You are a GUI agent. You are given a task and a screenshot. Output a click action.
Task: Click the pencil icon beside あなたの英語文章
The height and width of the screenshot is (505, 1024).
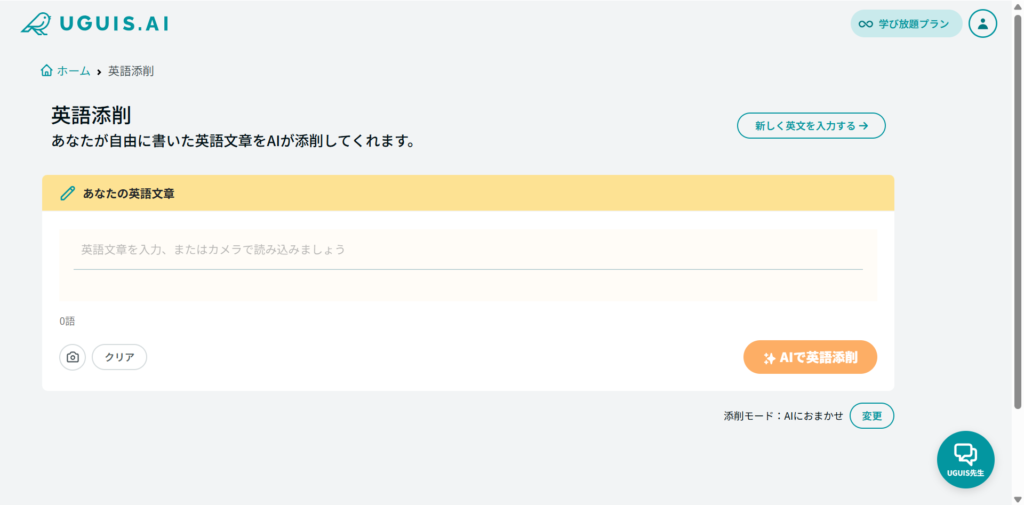point(68,193)
